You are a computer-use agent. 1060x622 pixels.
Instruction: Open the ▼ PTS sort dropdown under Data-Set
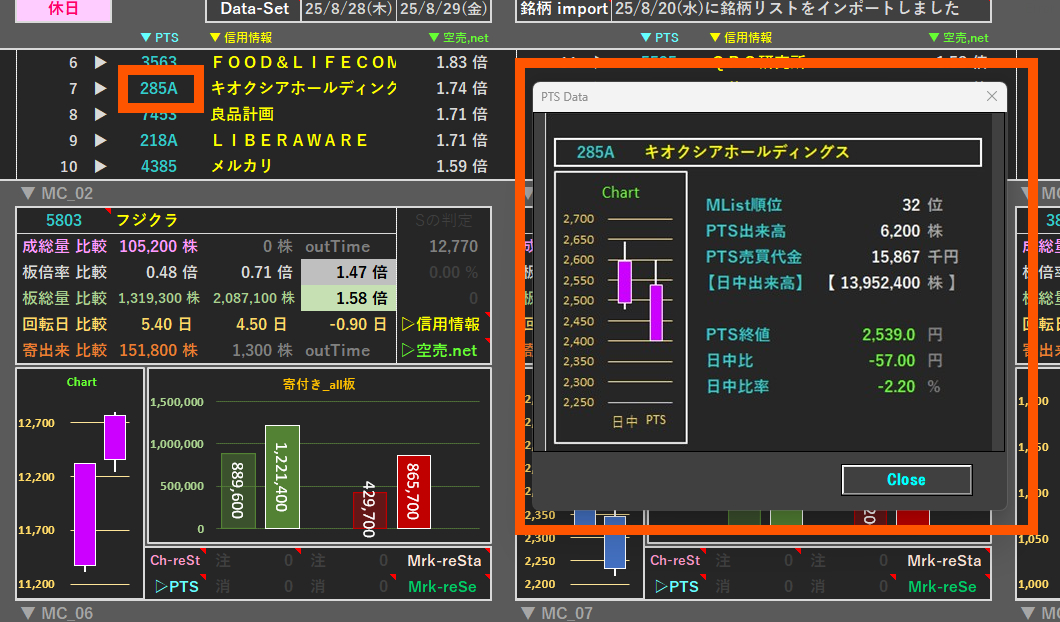tap(160, 37)
